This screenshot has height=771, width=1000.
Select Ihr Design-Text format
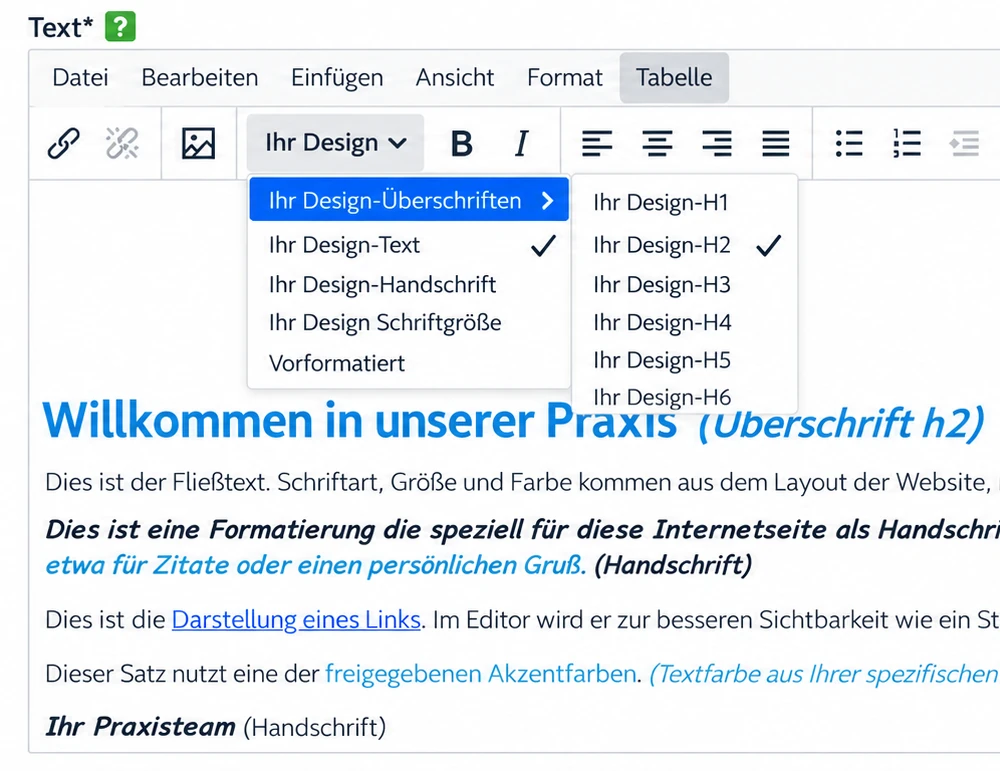tap(409, 245)
